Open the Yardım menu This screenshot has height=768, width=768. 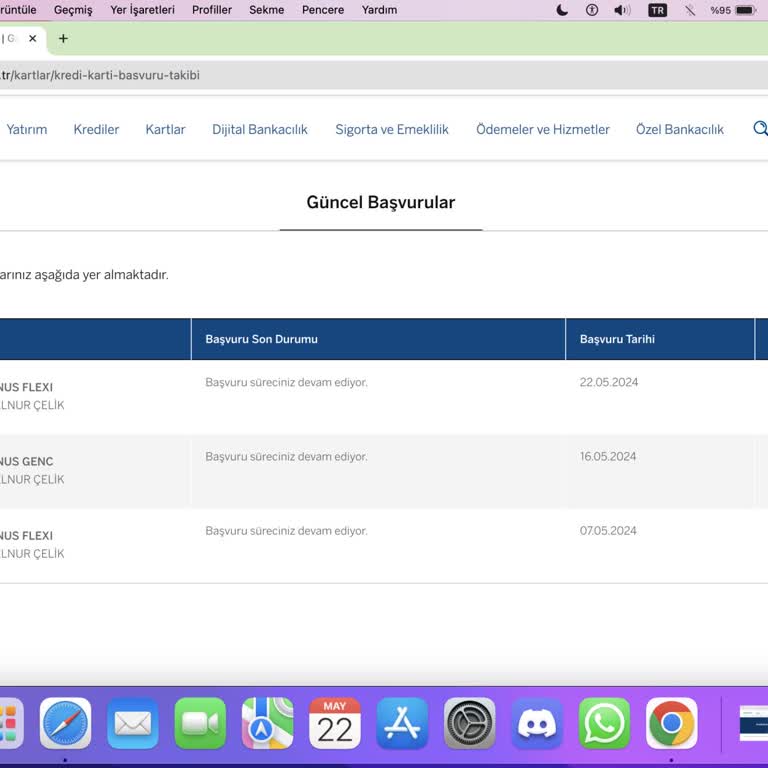tap(379, 10)
